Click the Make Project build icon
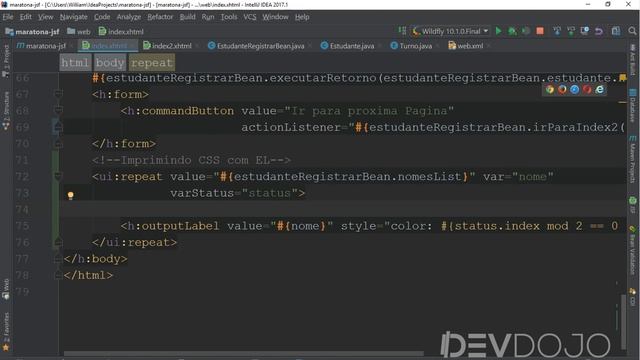 point(402,31)
